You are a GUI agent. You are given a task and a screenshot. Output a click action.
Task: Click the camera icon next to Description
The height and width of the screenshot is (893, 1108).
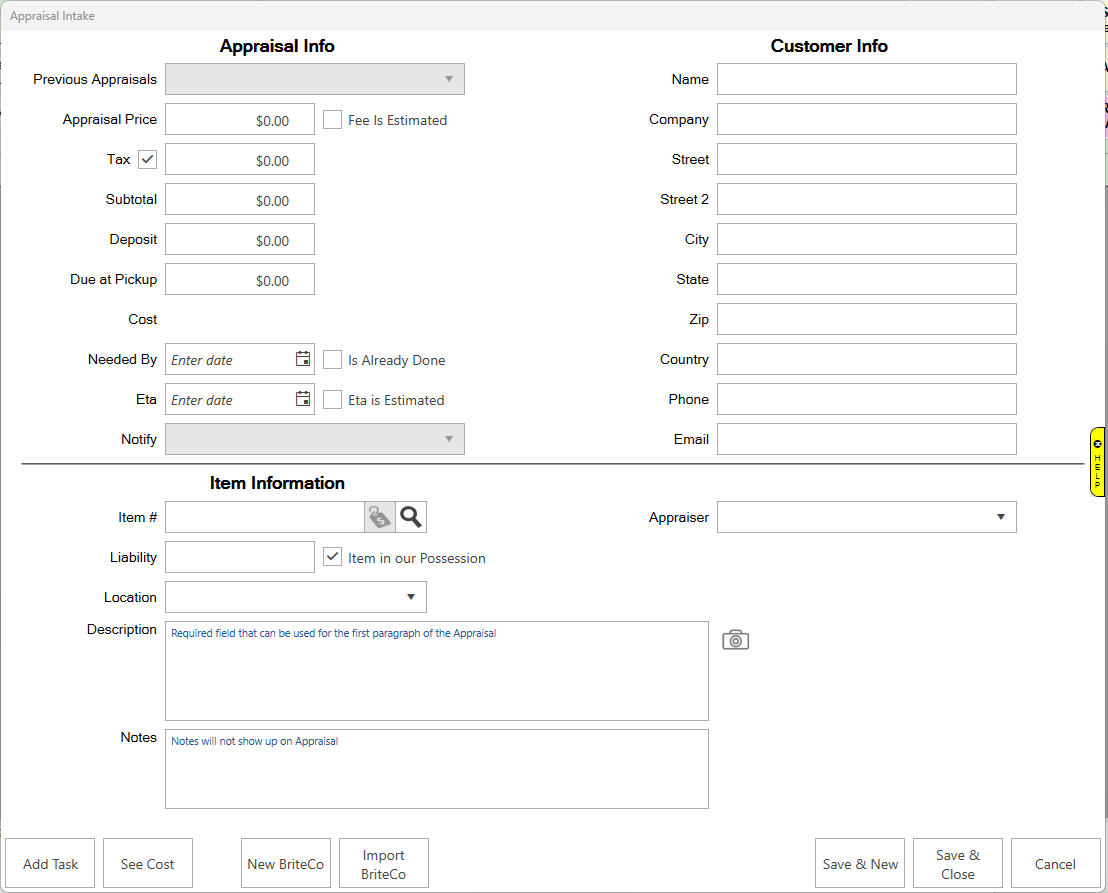coord(735,640)
